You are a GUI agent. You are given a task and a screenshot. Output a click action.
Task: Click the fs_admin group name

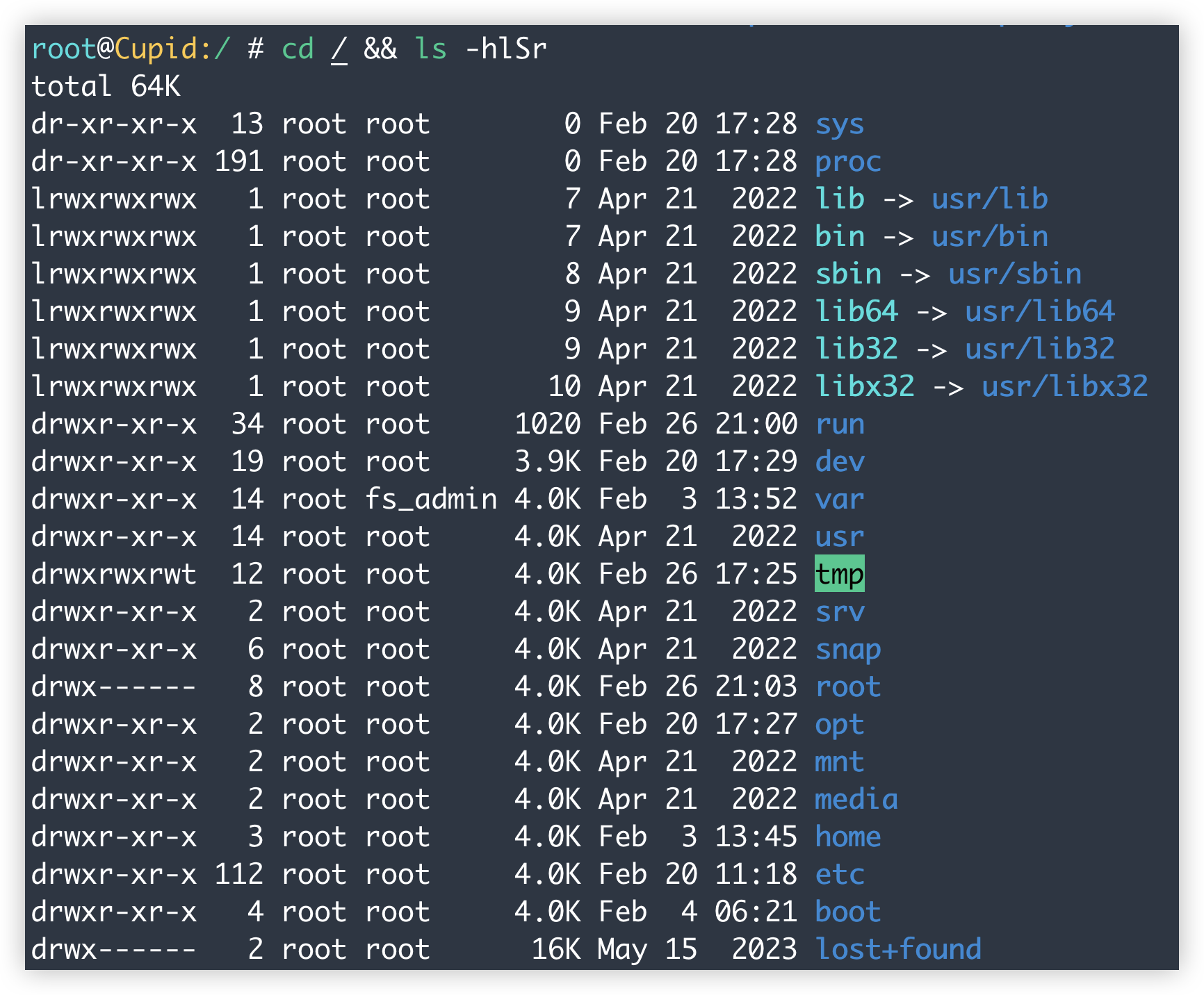(x=431, y=500)
